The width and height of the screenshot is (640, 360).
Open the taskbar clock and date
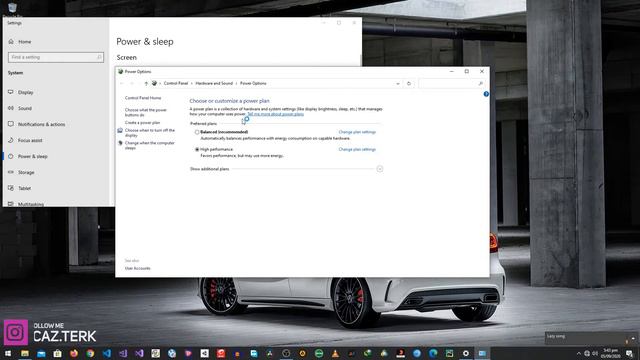click(611, 353)
